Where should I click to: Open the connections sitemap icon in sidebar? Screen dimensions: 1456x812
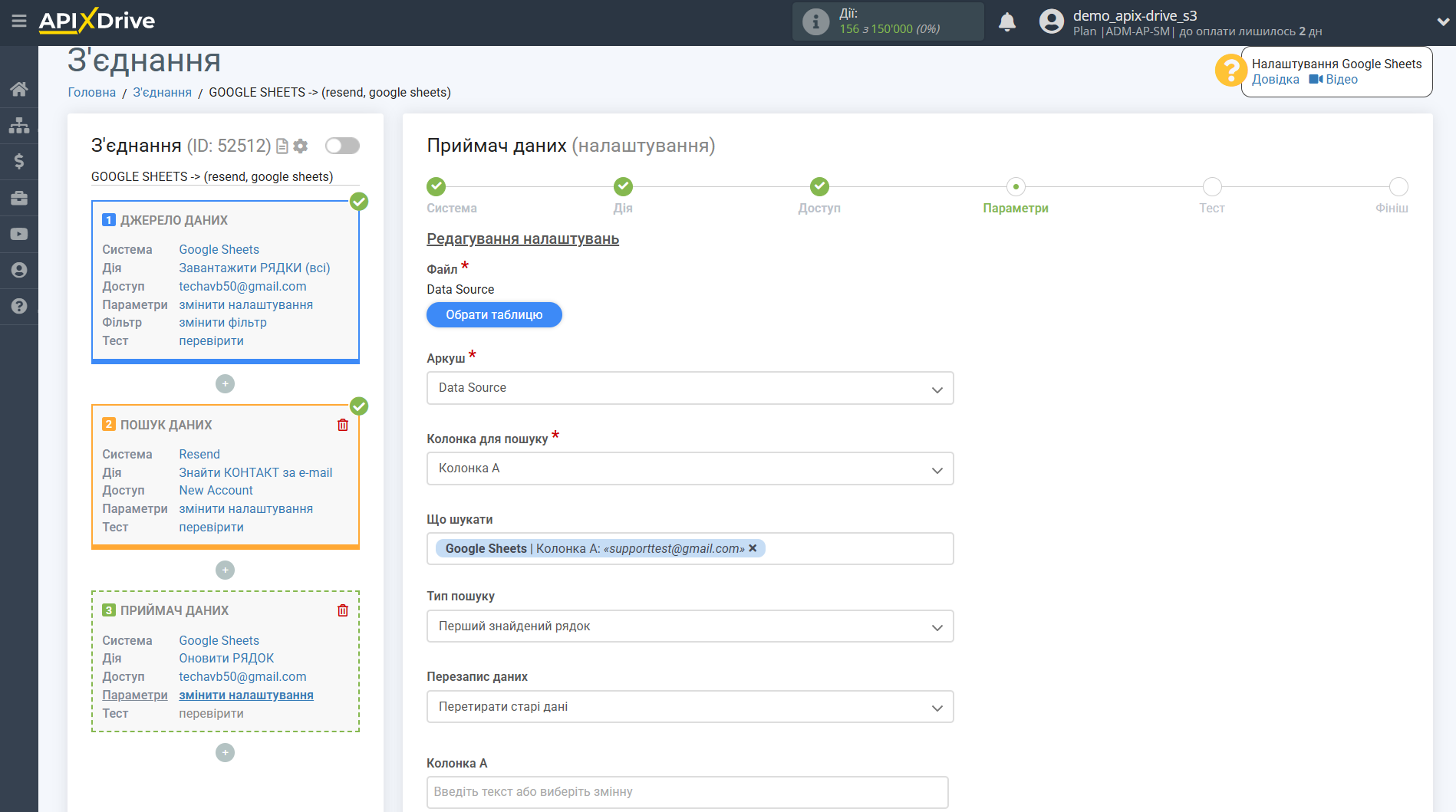pos(18,125)
